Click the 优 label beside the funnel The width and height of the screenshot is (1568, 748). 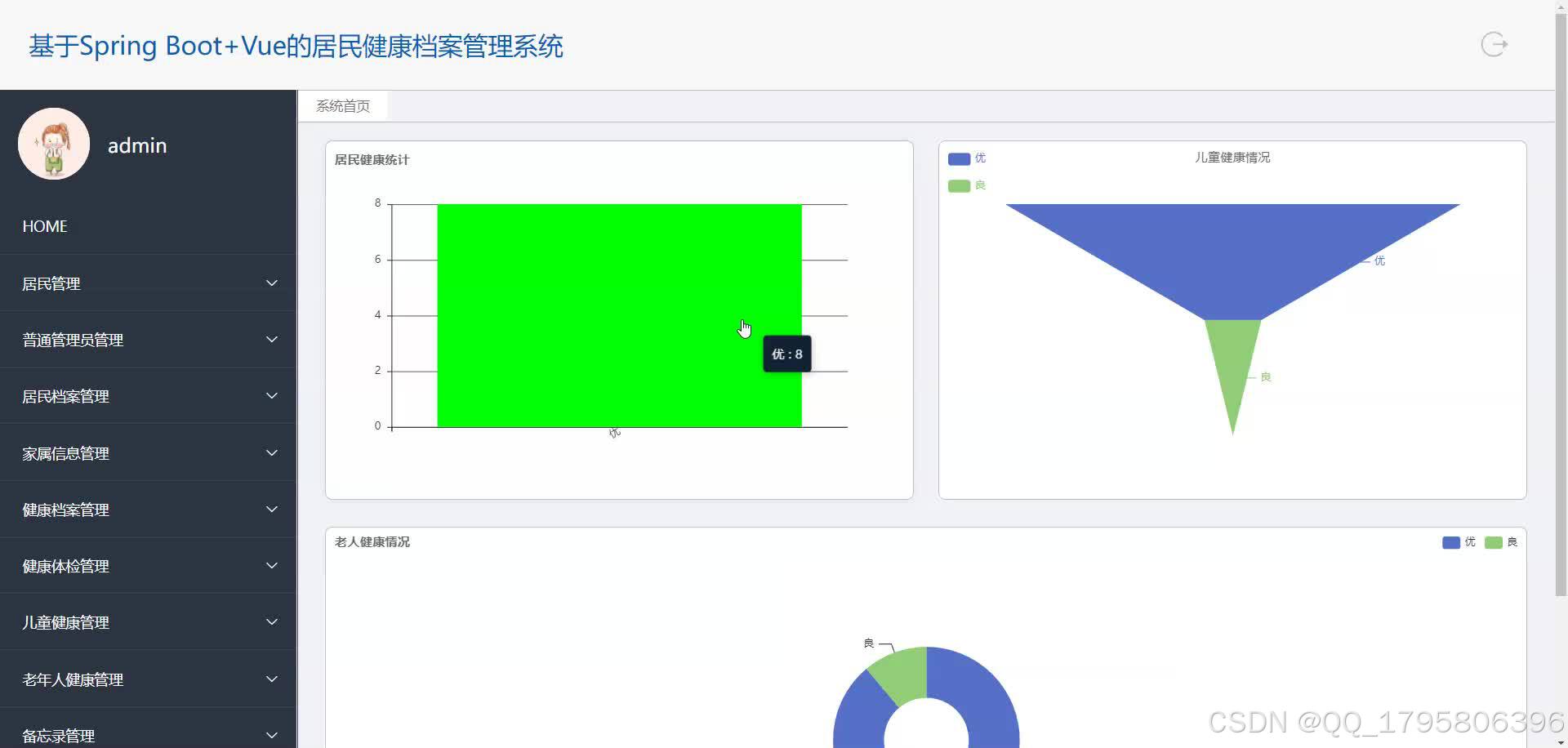point(1379,260)
